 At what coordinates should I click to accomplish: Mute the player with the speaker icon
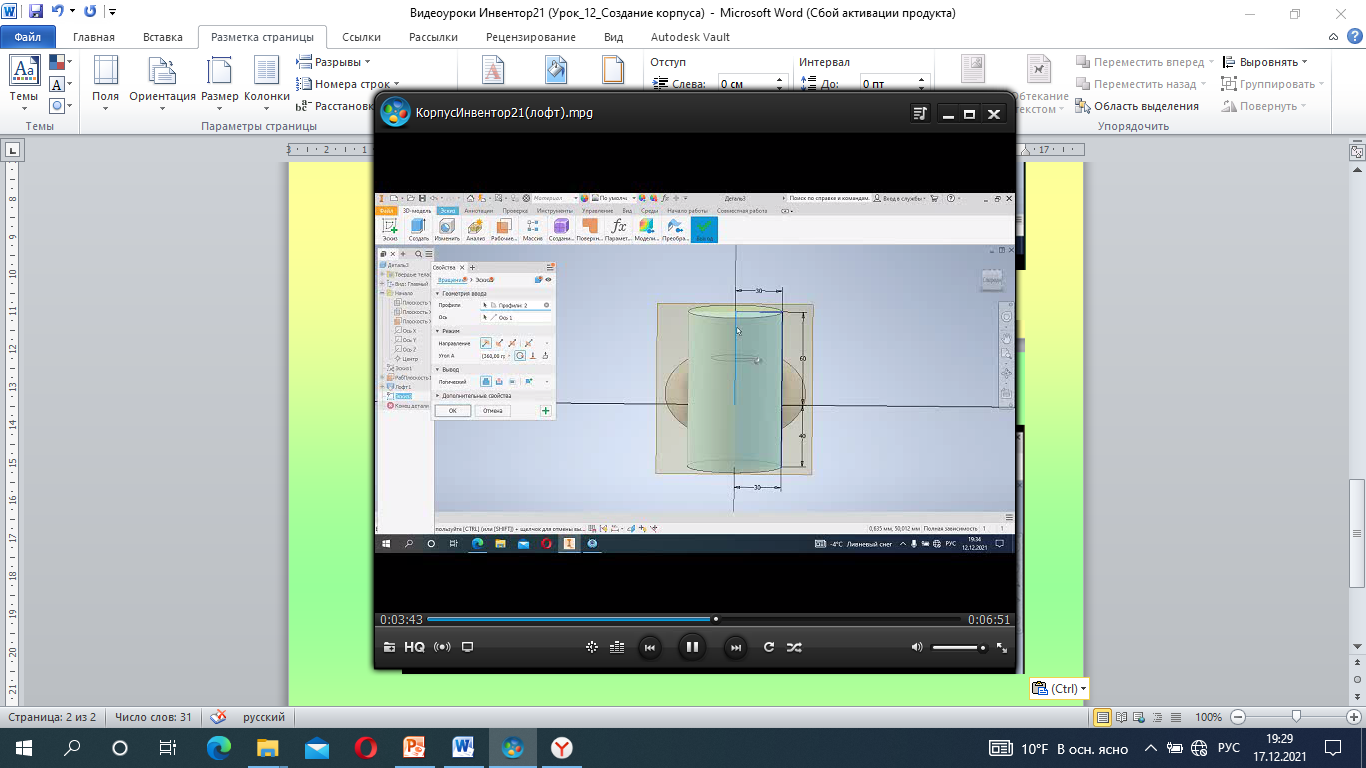coord(917,647)
